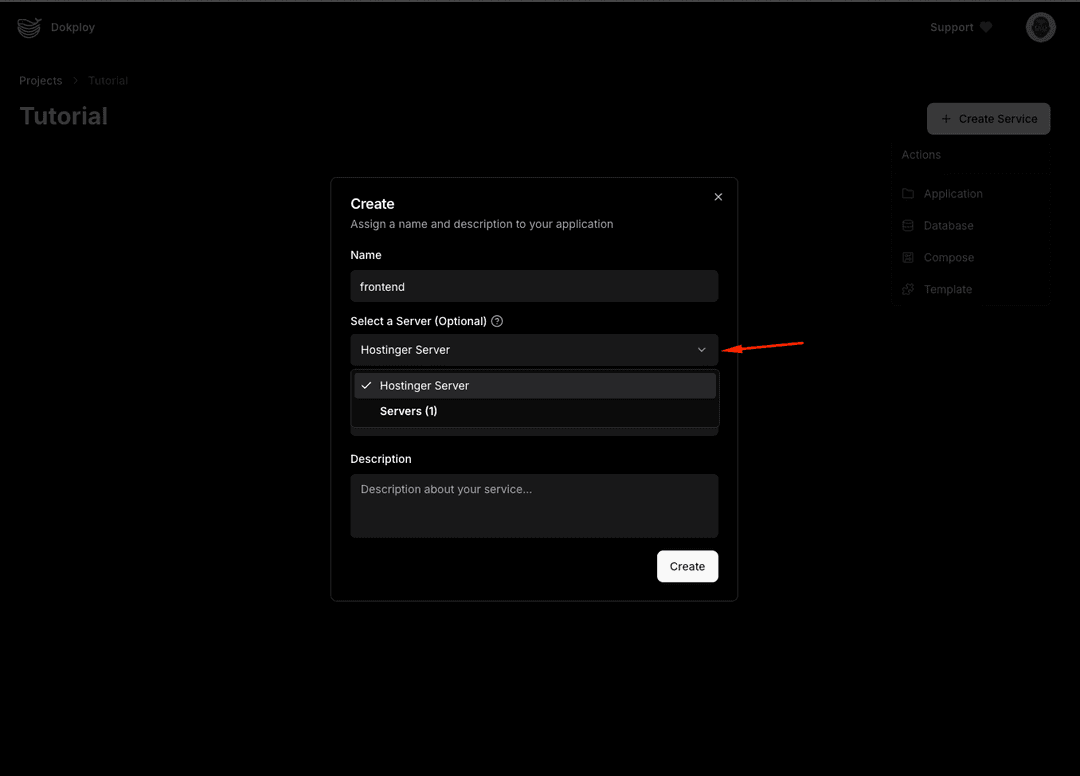1080x776 pixels.
Task: Expand the server dropdown chevron
Action: (702, 350)
